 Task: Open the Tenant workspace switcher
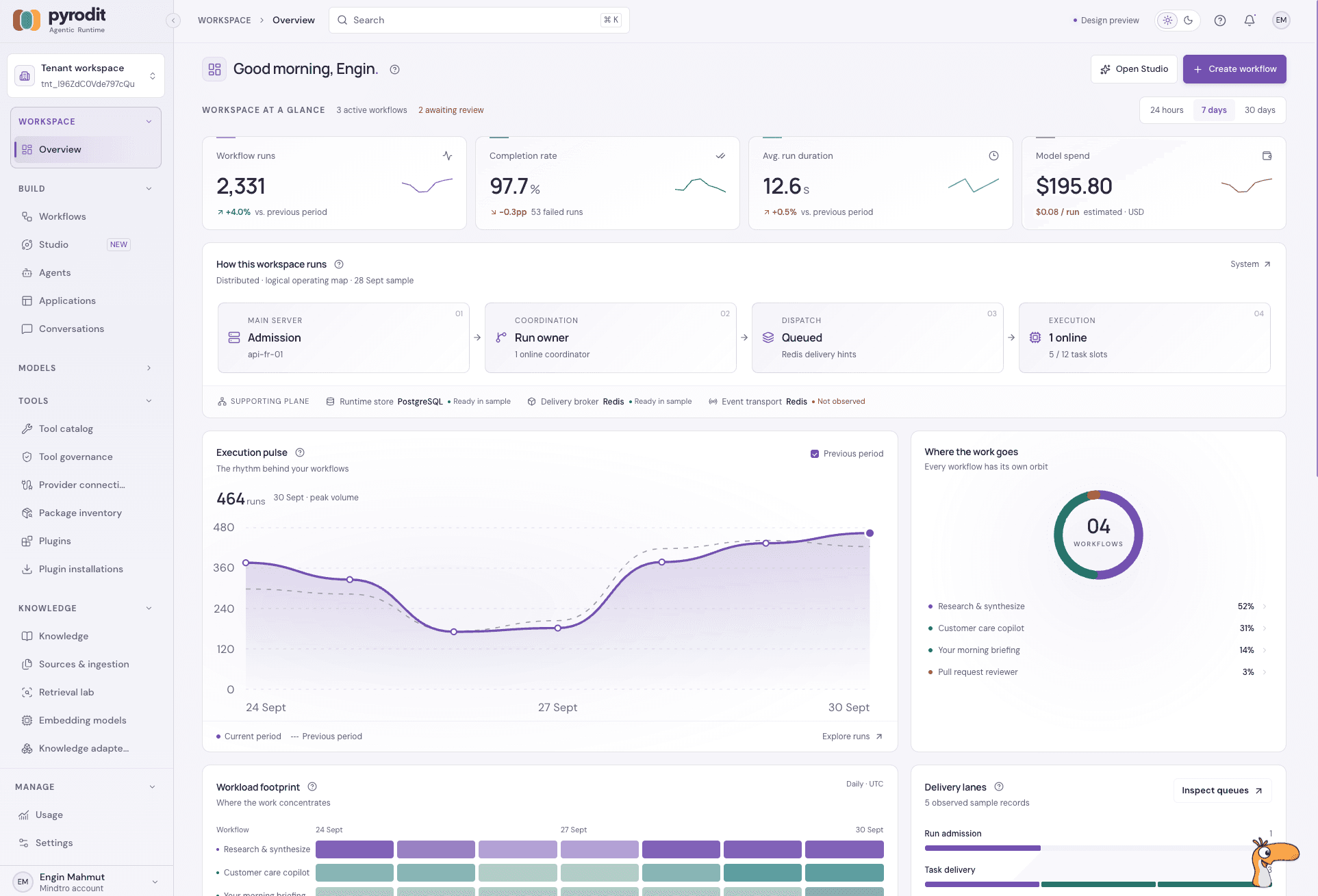click(x=86, y=76)
